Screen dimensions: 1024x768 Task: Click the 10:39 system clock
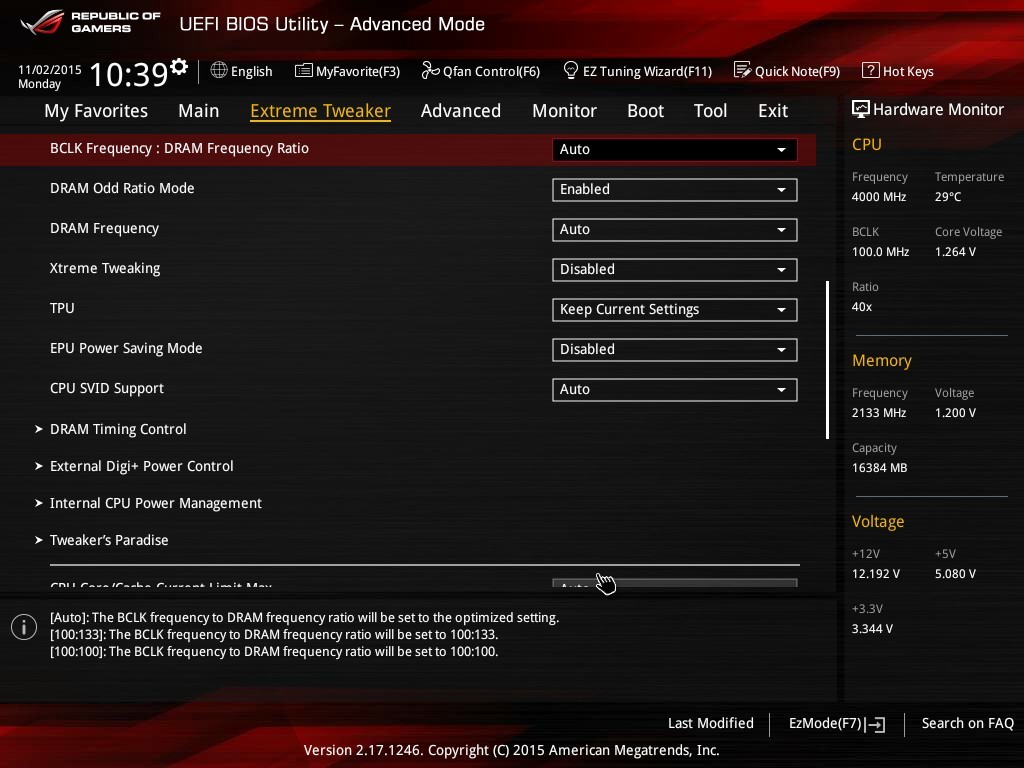[x=129, y=74]
